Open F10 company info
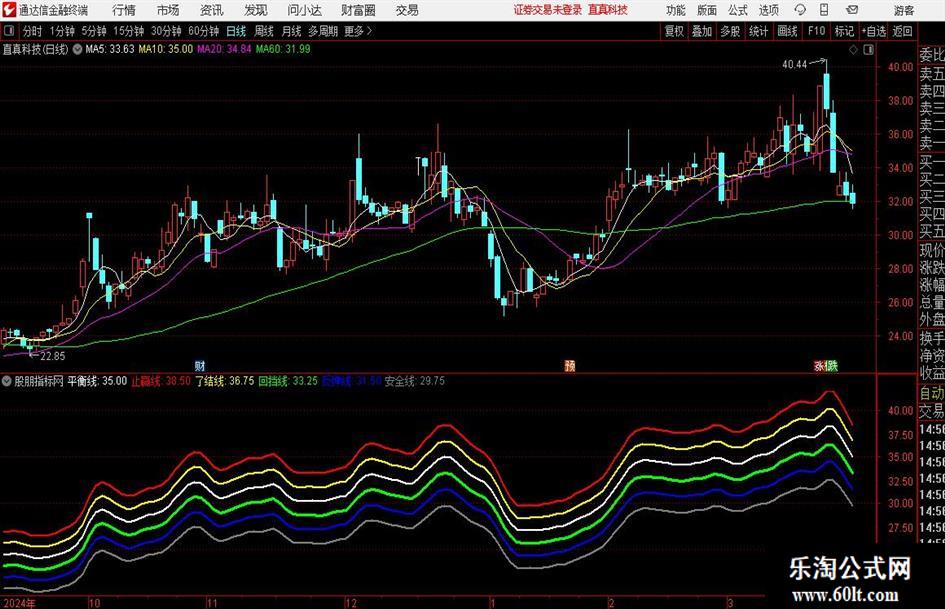Viewport: 945px width, 609px height. (x=816, y=31)
